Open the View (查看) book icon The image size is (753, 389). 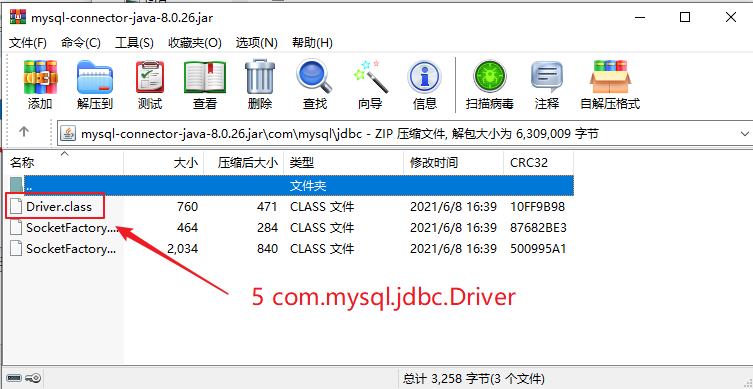tap(205, 77)
